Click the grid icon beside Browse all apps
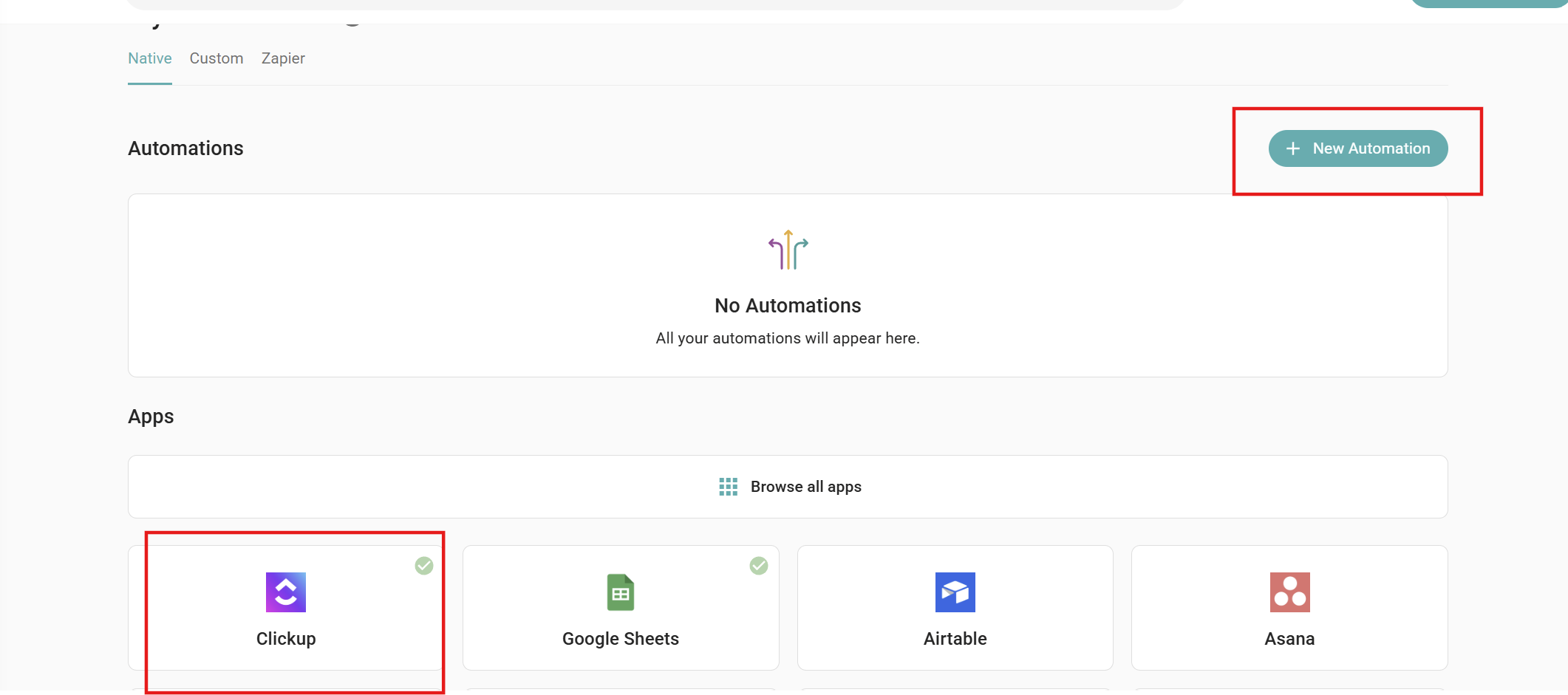 point(728,487)
